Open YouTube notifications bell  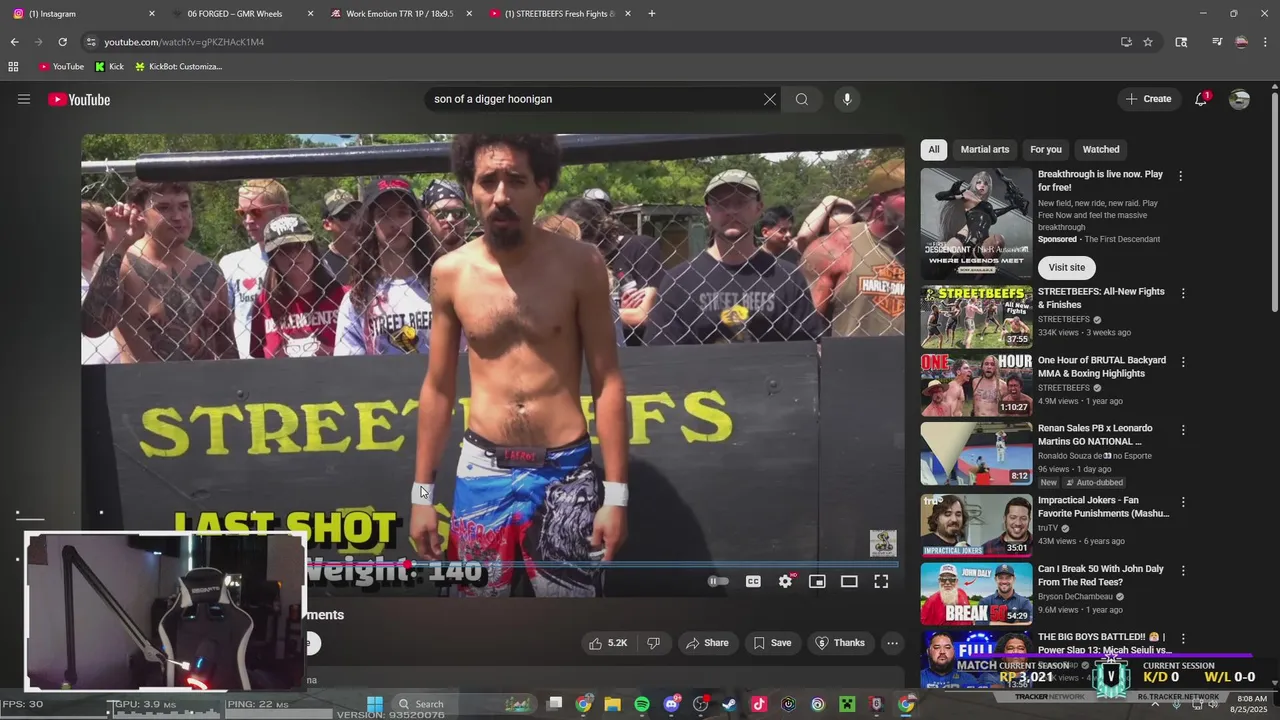(x=1201, y=99)
